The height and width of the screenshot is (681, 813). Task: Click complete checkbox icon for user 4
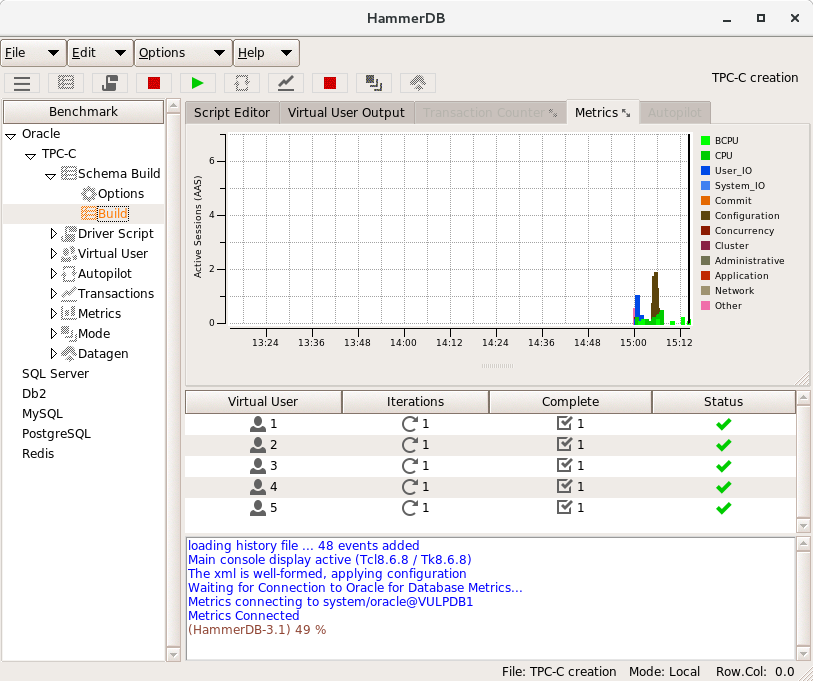tap(564, 487)
